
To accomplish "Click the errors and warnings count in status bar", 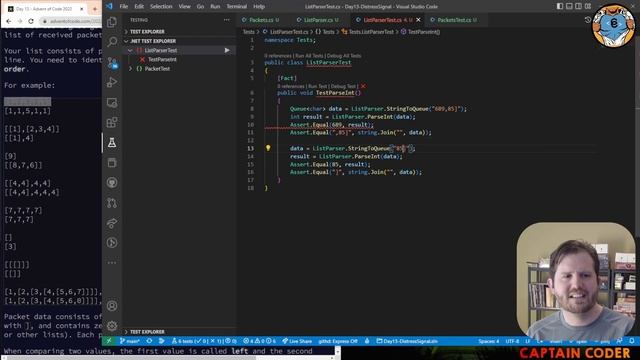I will (260, 341).
